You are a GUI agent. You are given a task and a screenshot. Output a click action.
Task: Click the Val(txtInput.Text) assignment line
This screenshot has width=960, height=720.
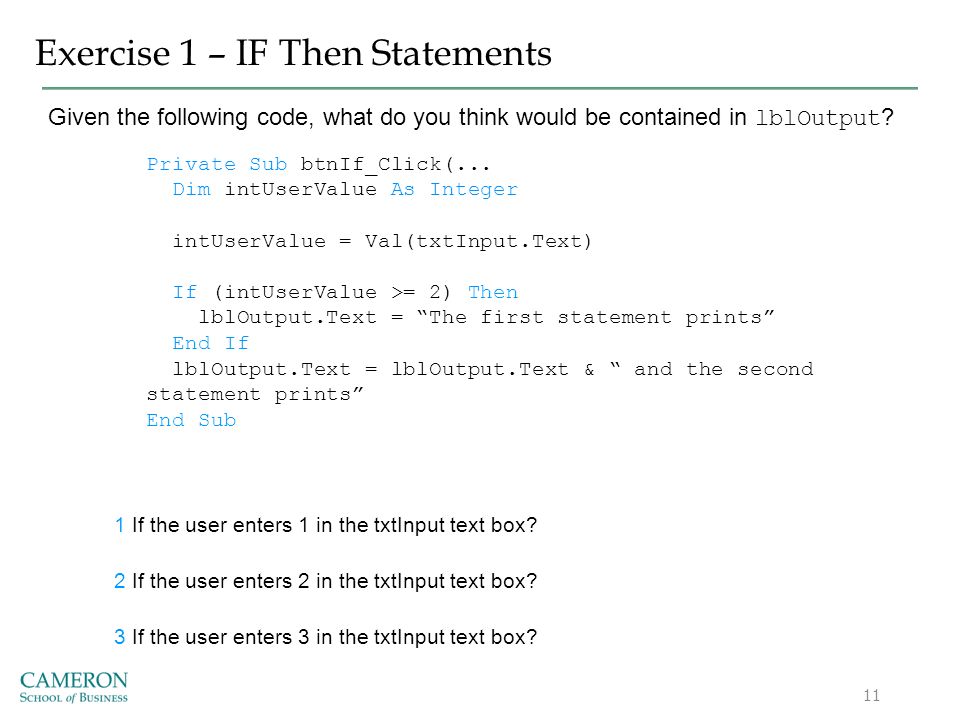point(382,241)
